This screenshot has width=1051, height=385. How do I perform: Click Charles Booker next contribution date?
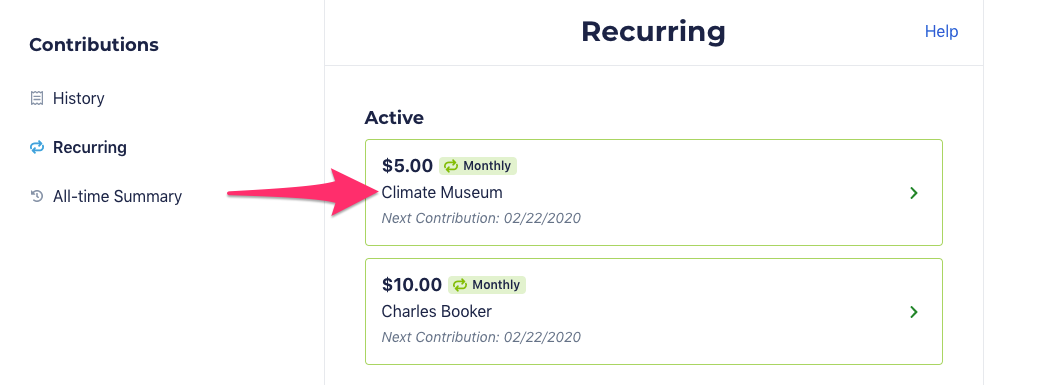(481, 337)
